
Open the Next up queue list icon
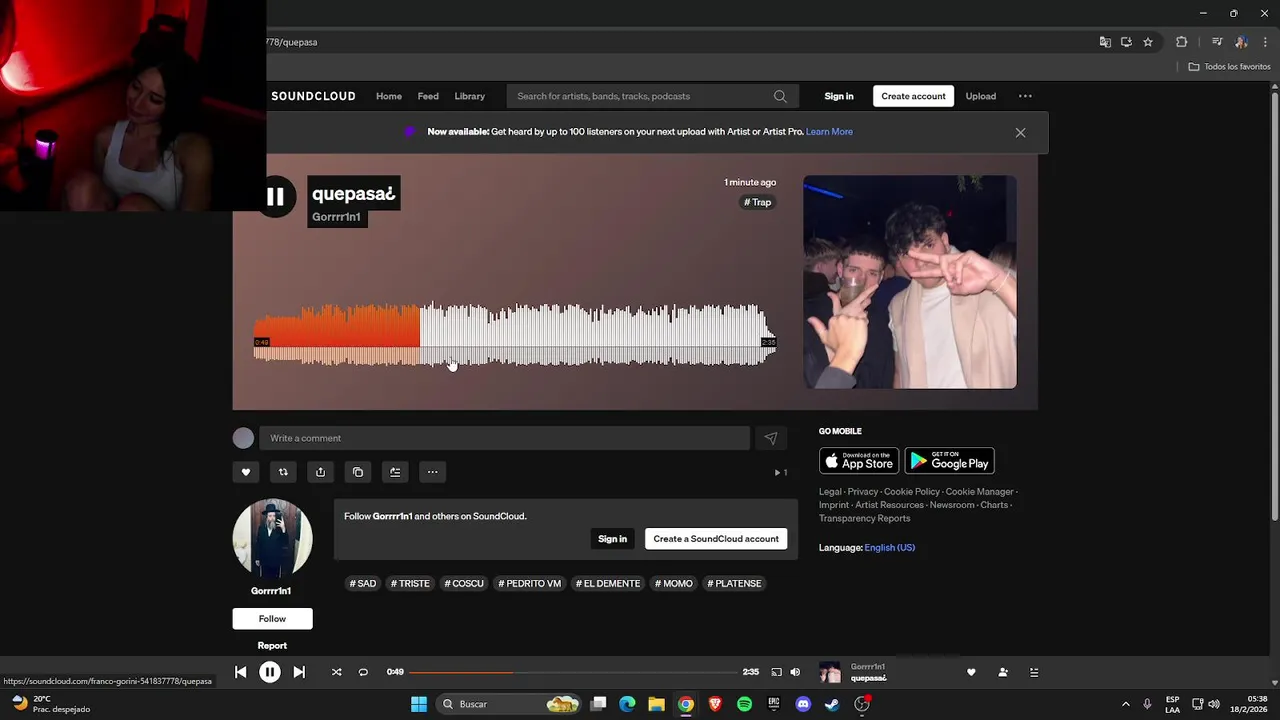tap(1034, 673)
